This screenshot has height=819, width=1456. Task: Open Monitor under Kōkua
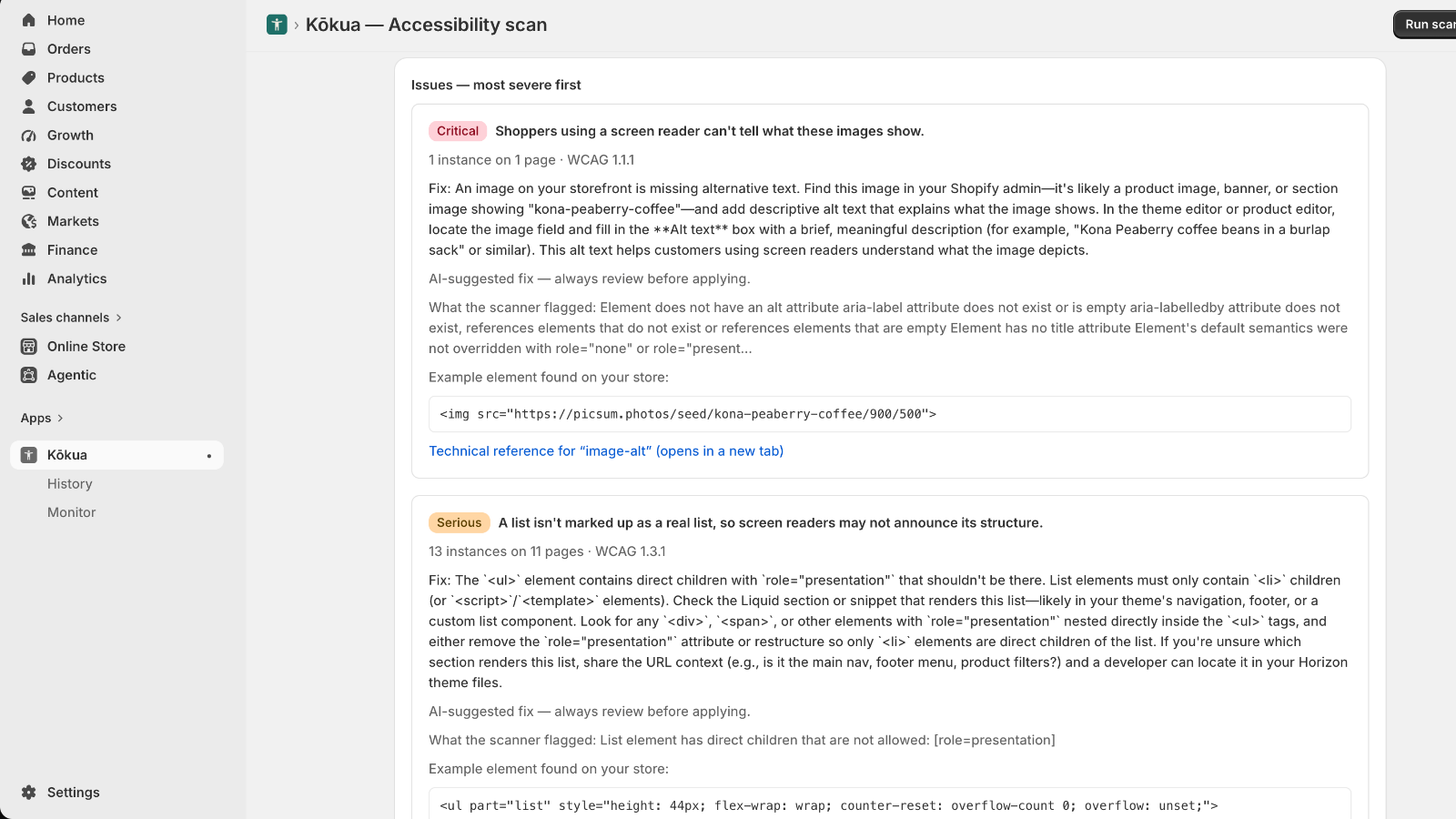(x=72, y=512)
